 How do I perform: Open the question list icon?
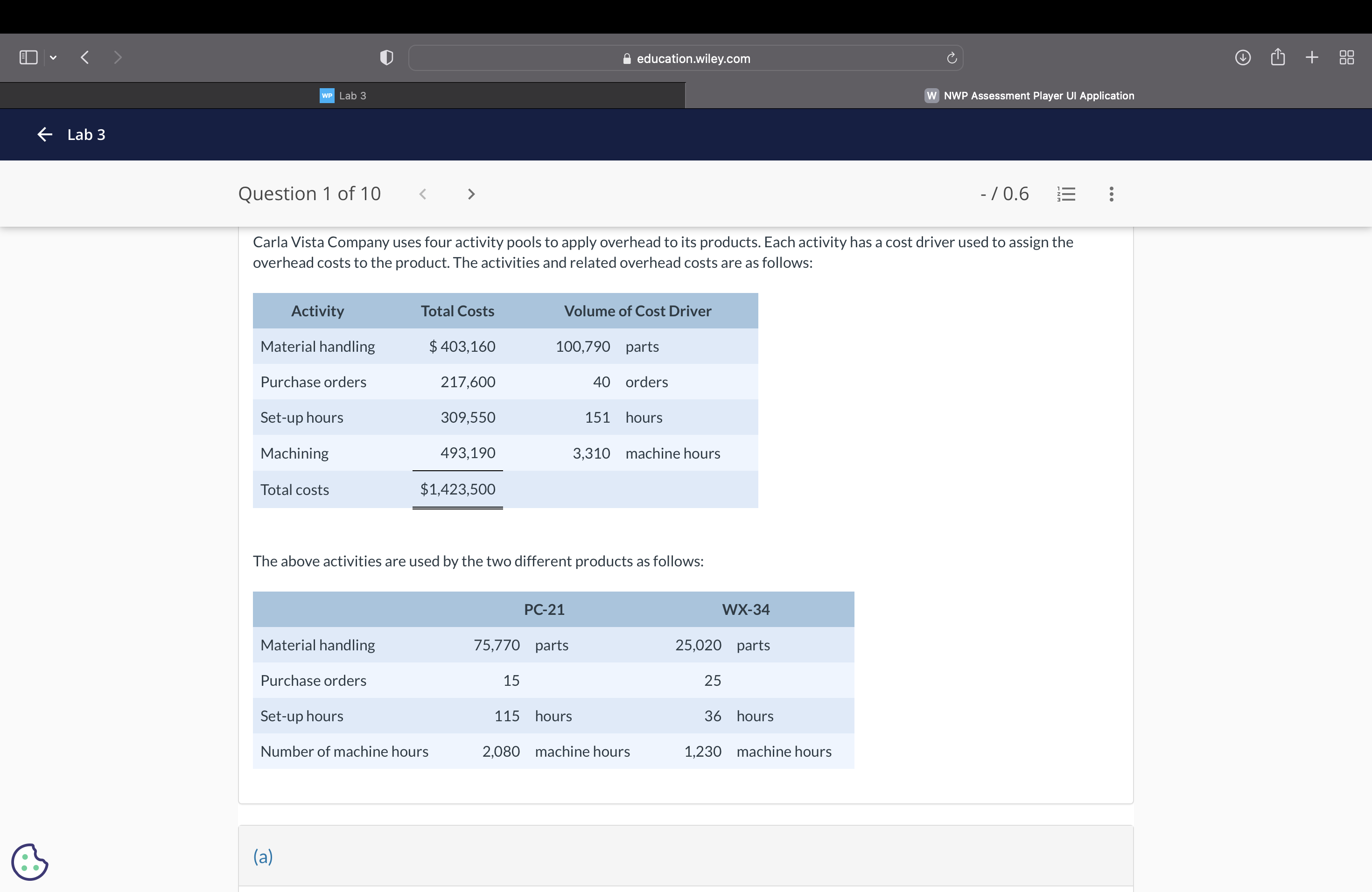pyautogui.click(x=1066, y=194)
